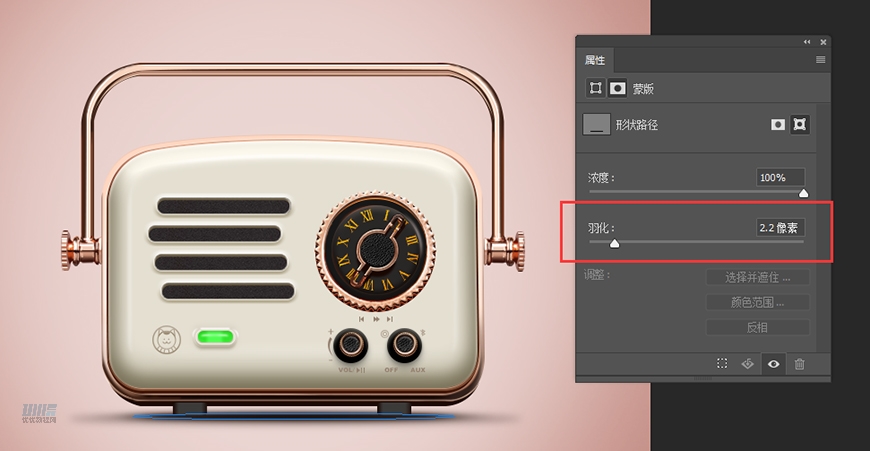Click the 选择并遮住 button
Screen dimensions: 870x451
pyautogui.click(x=757, y=277)
